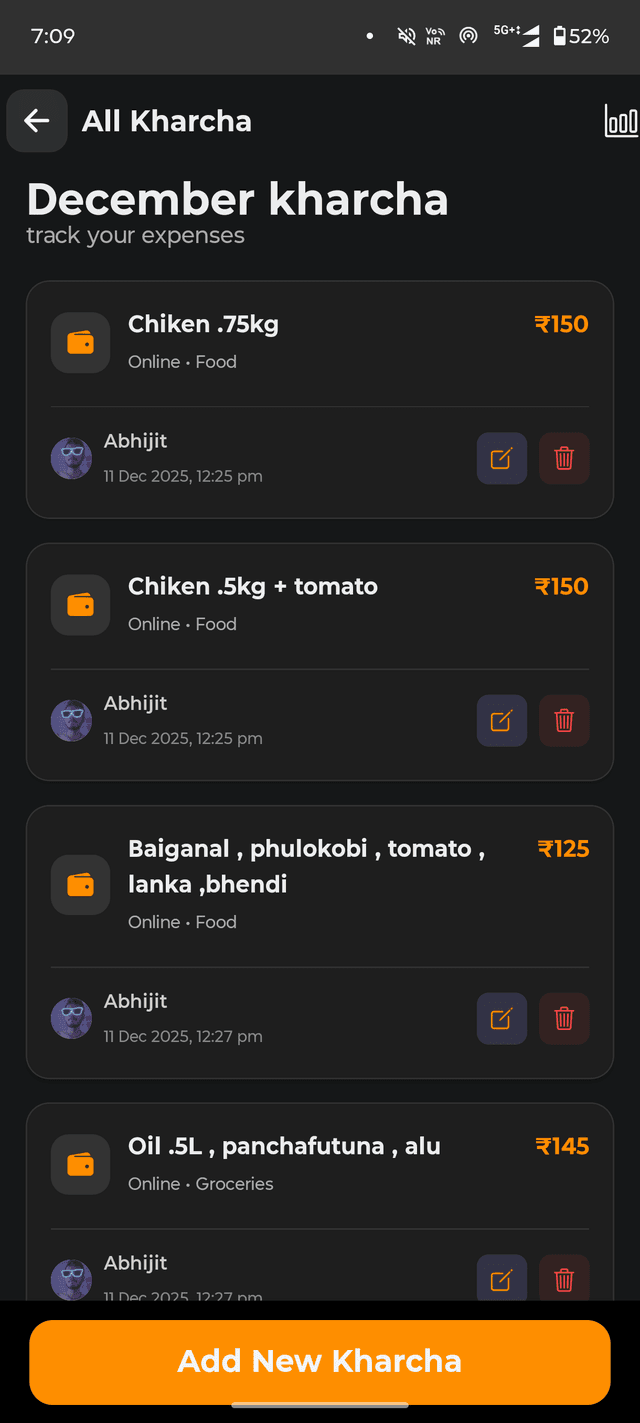Delete the Chiken .75kg expense entry
640x1423 pixels.
564,458
